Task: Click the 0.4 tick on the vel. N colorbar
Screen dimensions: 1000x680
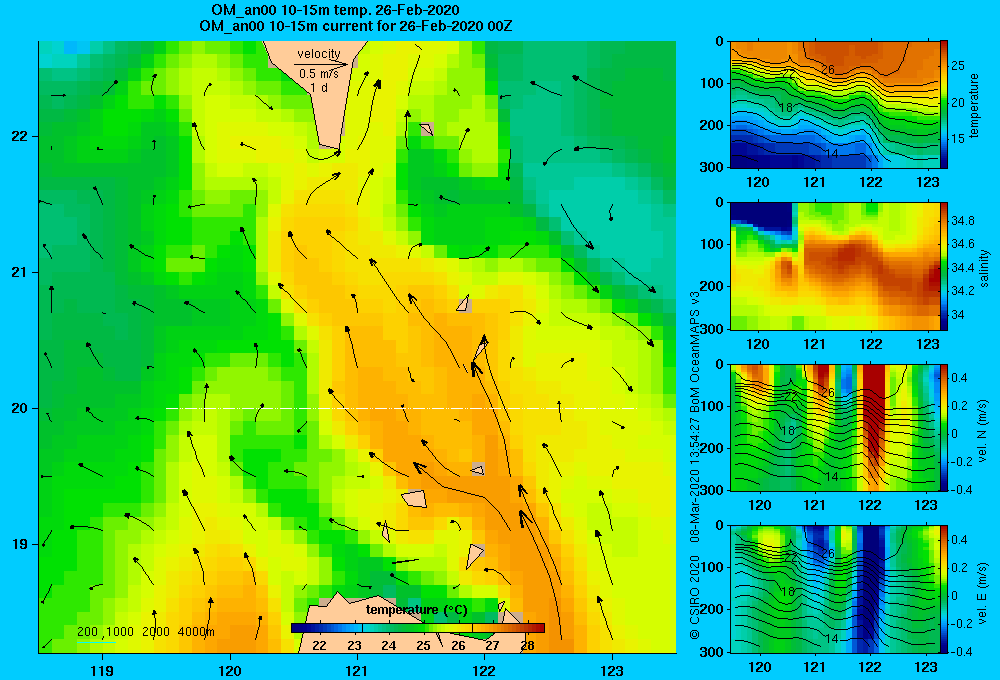Action: [x=959, y=378]
